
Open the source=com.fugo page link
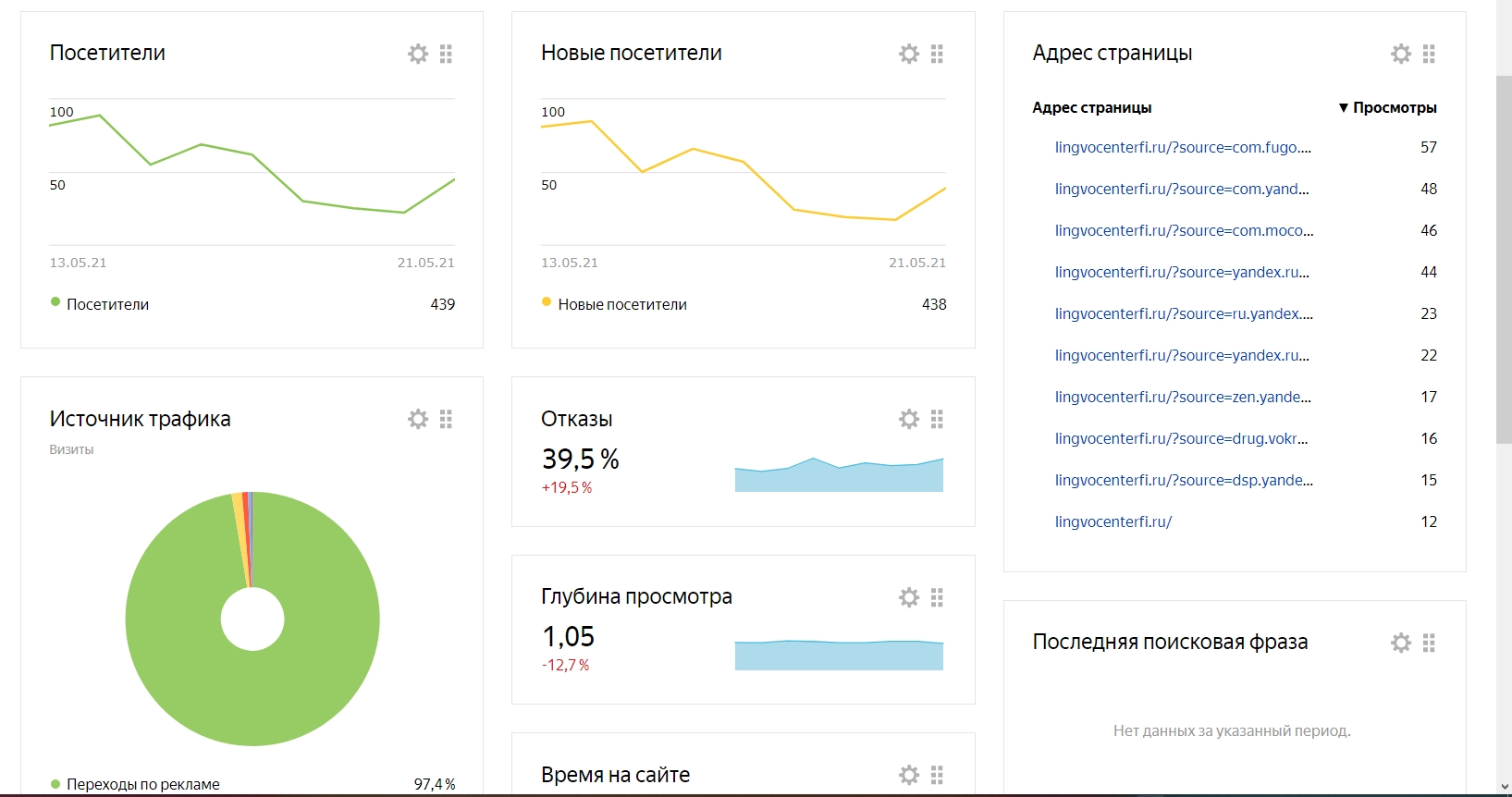(x=1183, y=147)
